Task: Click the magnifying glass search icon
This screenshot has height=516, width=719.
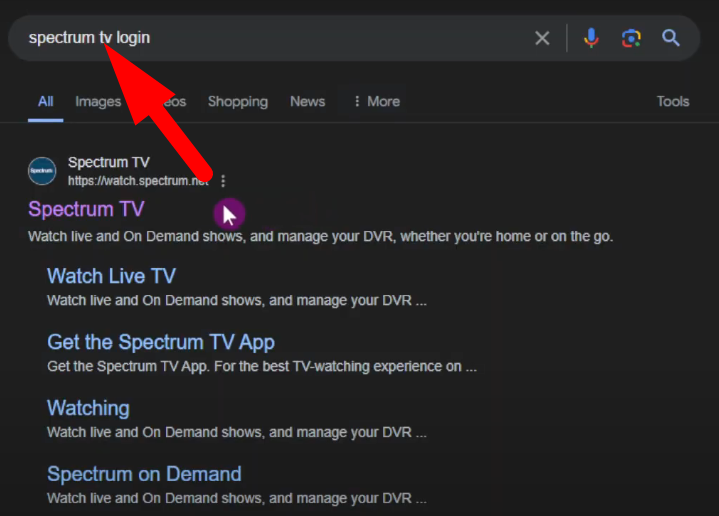Action: coord(671,38)
